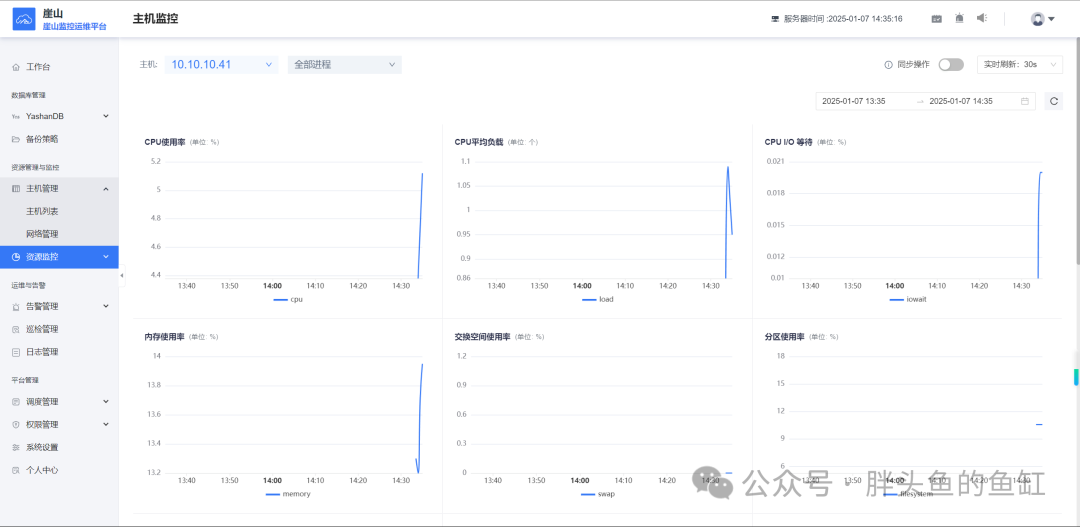Viewport: 1080px width, 527px height.
Task: Collapse sidebar using the small arrow handle
Action: (x=122, y=276)
